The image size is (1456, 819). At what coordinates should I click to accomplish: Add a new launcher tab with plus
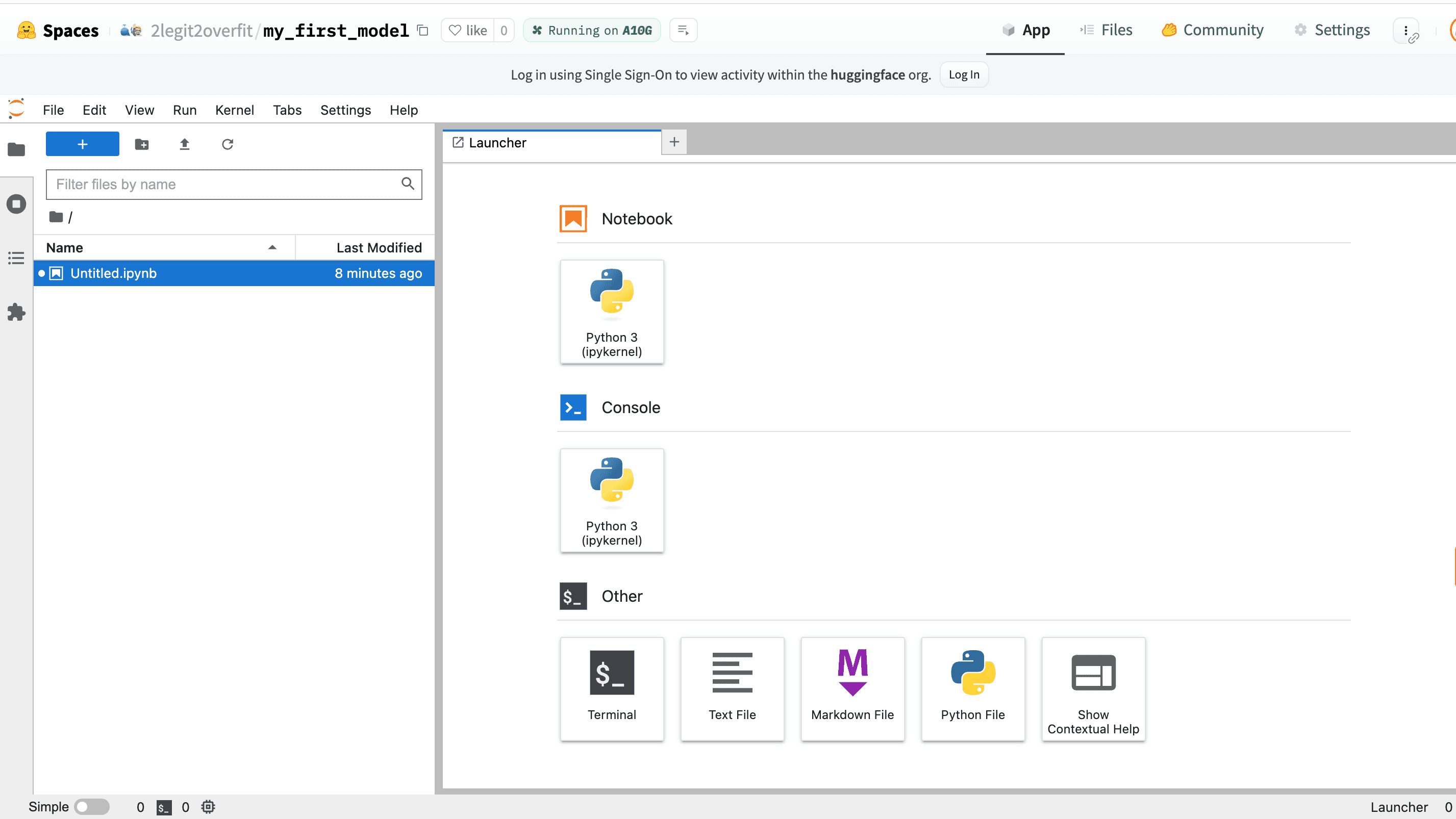coord(674,142)
